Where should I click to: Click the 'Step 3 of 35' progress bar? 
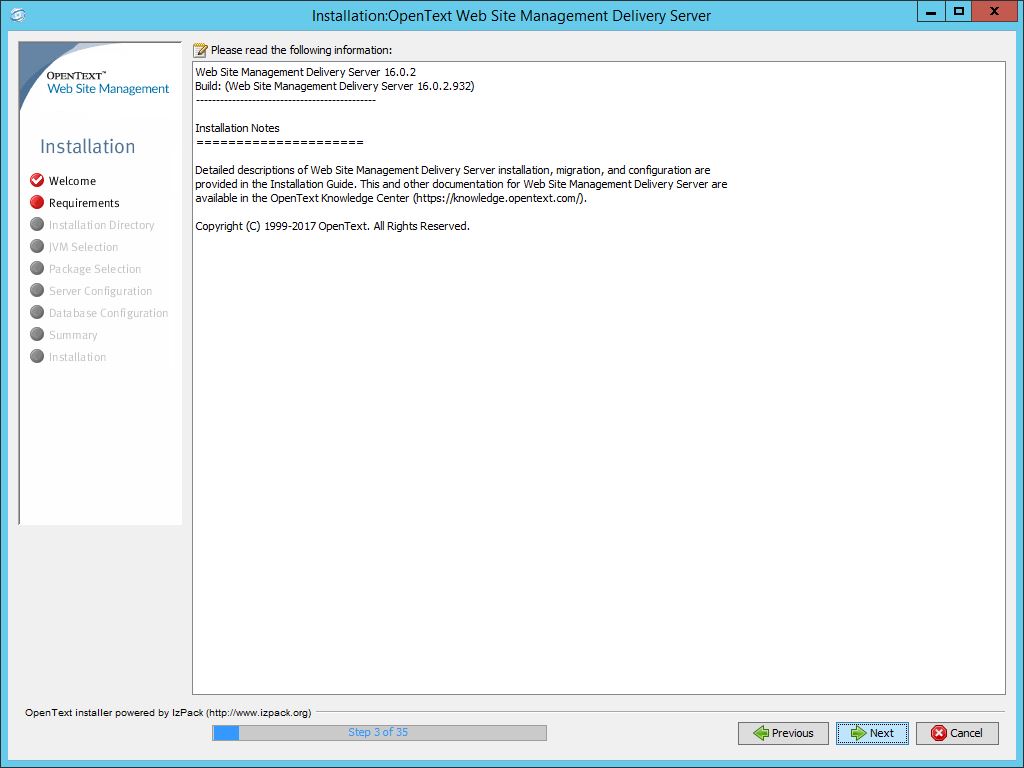[379, 733]
